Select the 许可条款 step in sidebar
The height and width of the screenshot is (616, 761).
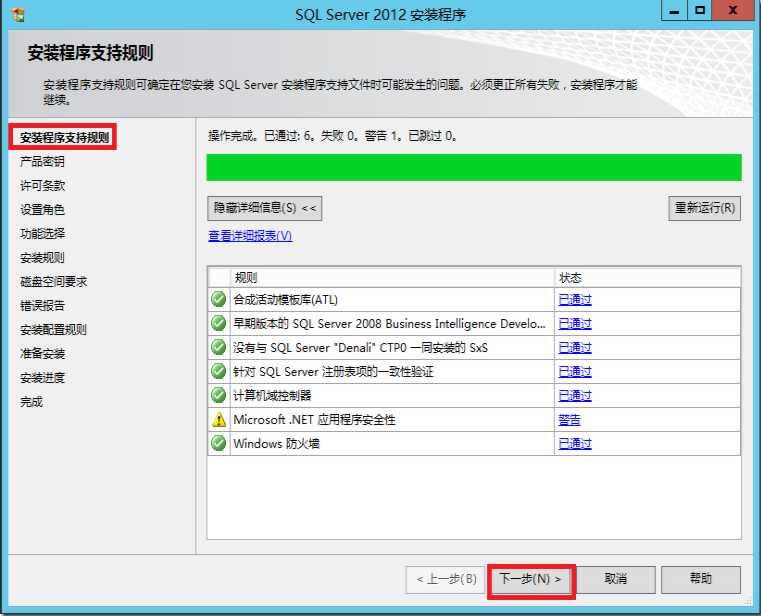coord(42,185)
